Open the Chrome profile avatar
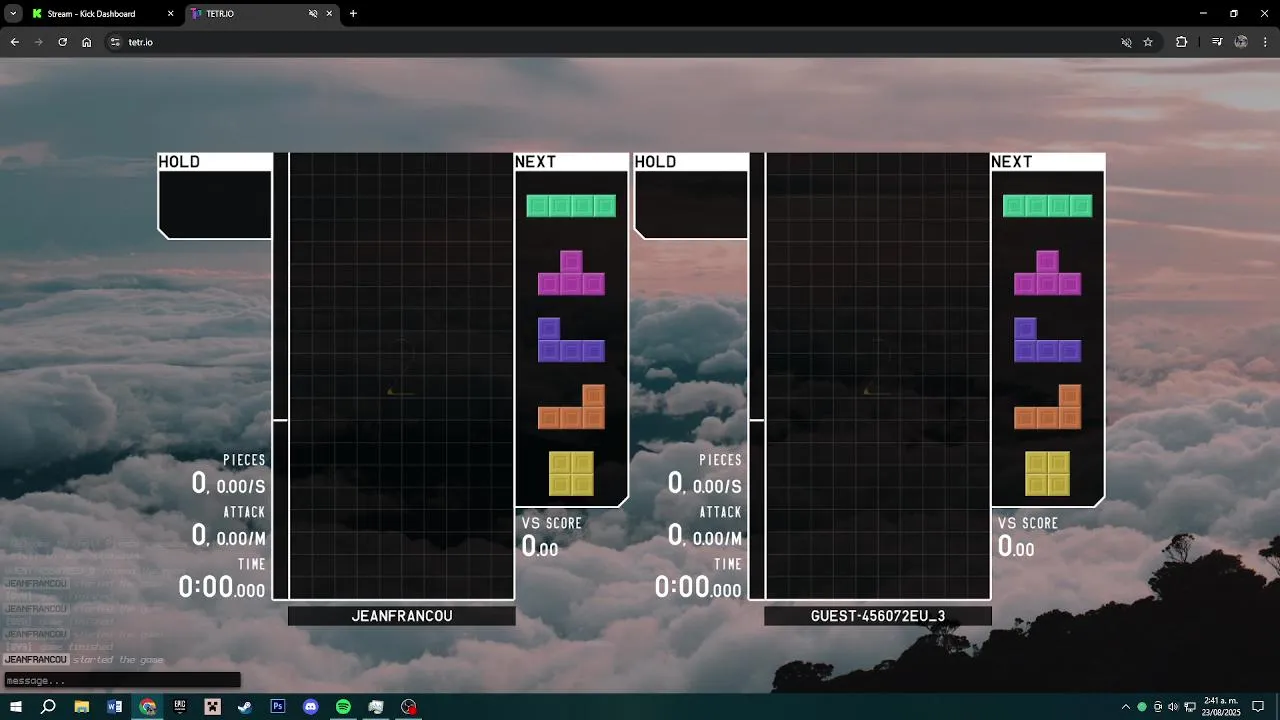This screenshot has height=720, width=1280. pos(1241,42)
